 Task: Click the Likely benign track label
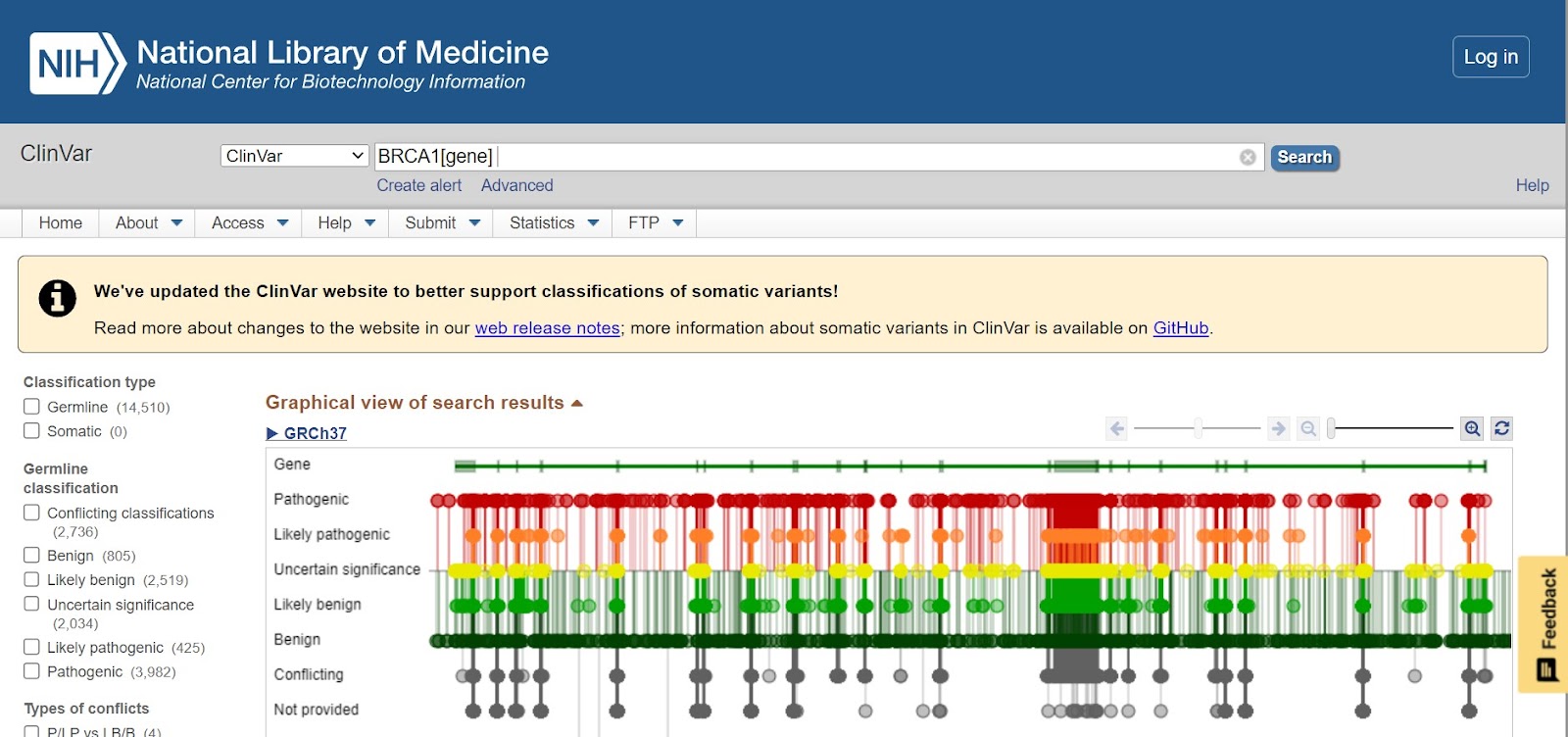[318, 605]
